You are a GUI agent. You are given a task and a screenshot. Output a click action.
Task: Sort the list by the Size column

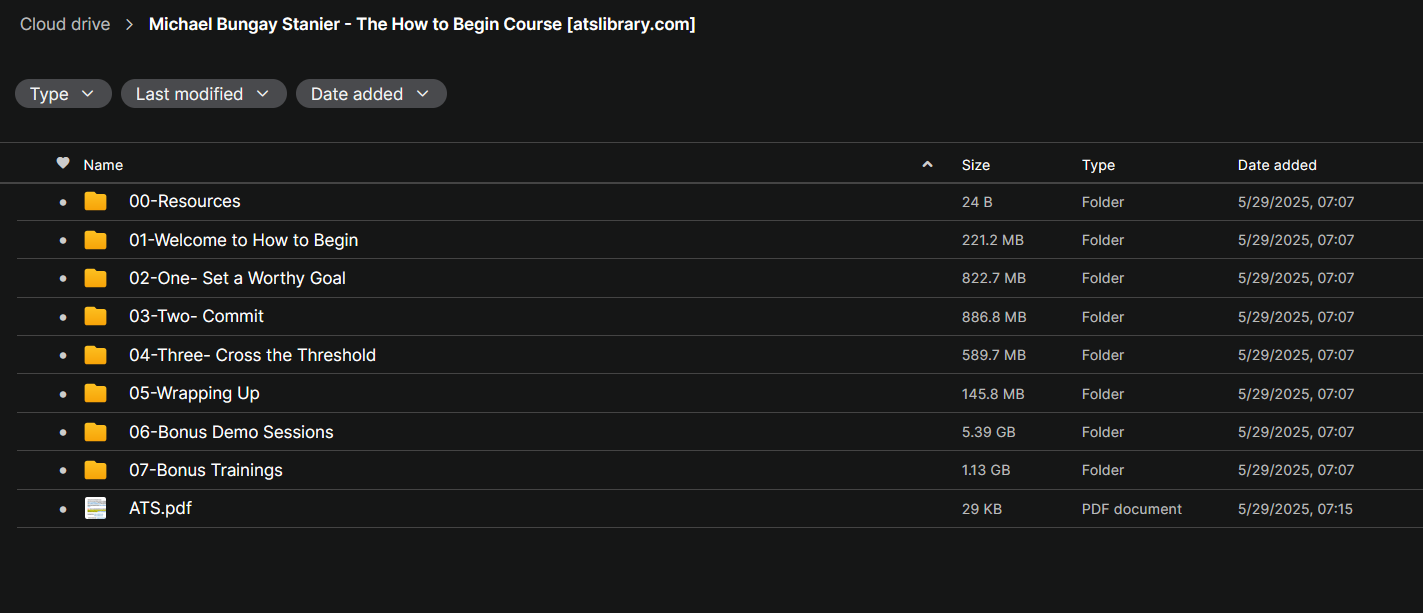(976, 165)
